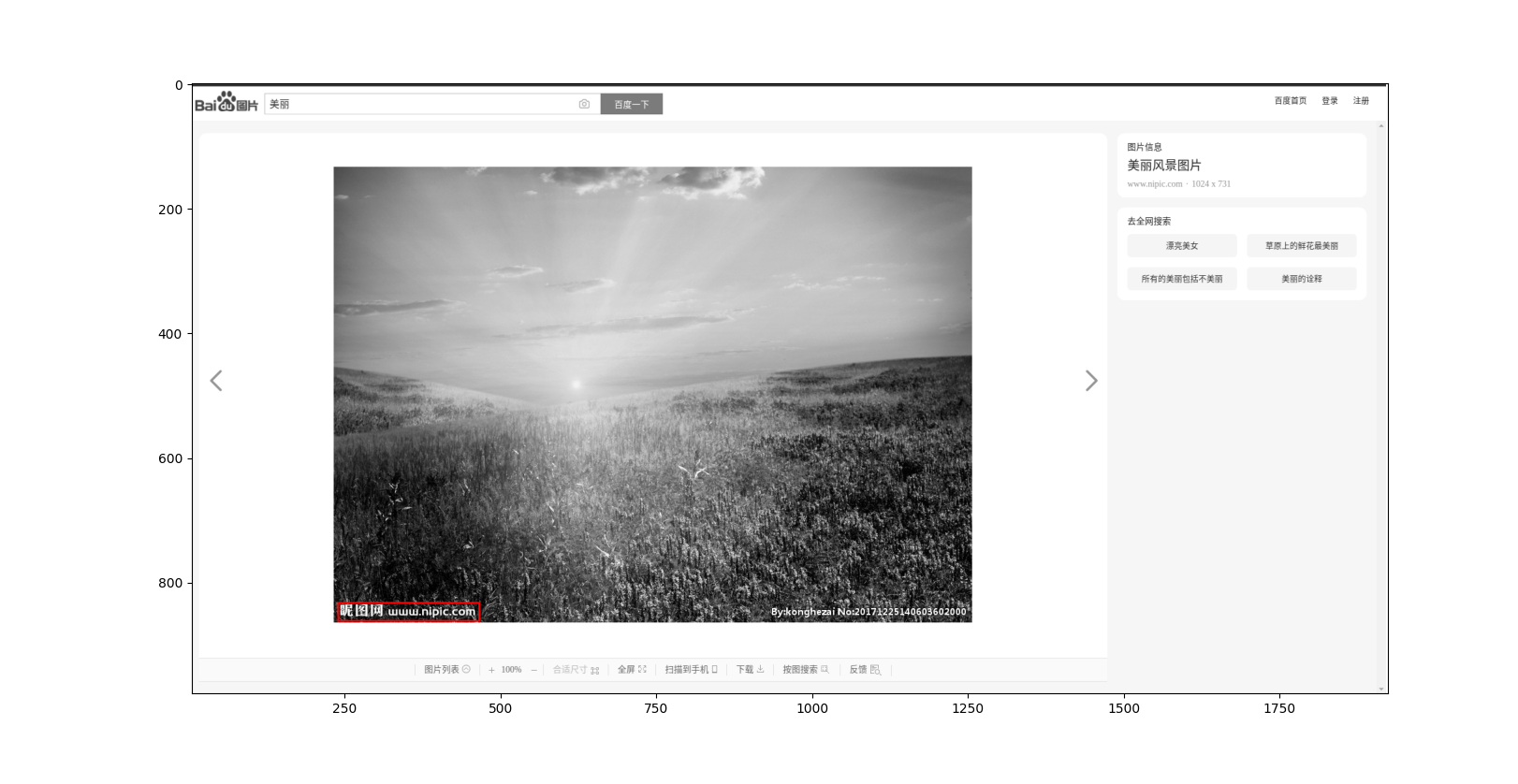The height and width of the screenshot is (784, 1518).
Task: Open the 百度首页 link
Action: click(1291, 101)
